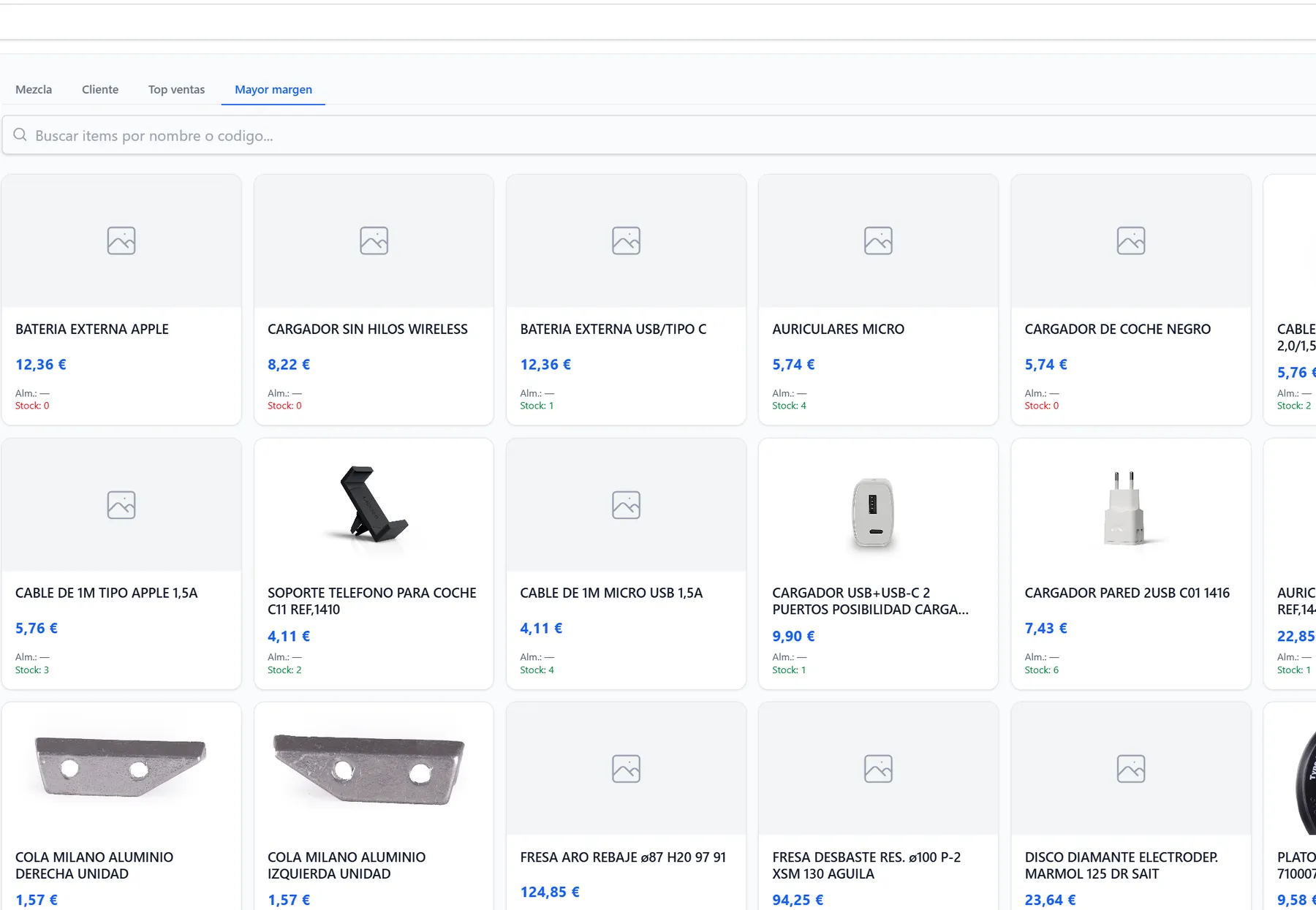Screen dimensions: 1316x910
Task: Click Stock: 0 on CARGADOR DE COCHE NEGRO
Action: [x=1042, y=406]
